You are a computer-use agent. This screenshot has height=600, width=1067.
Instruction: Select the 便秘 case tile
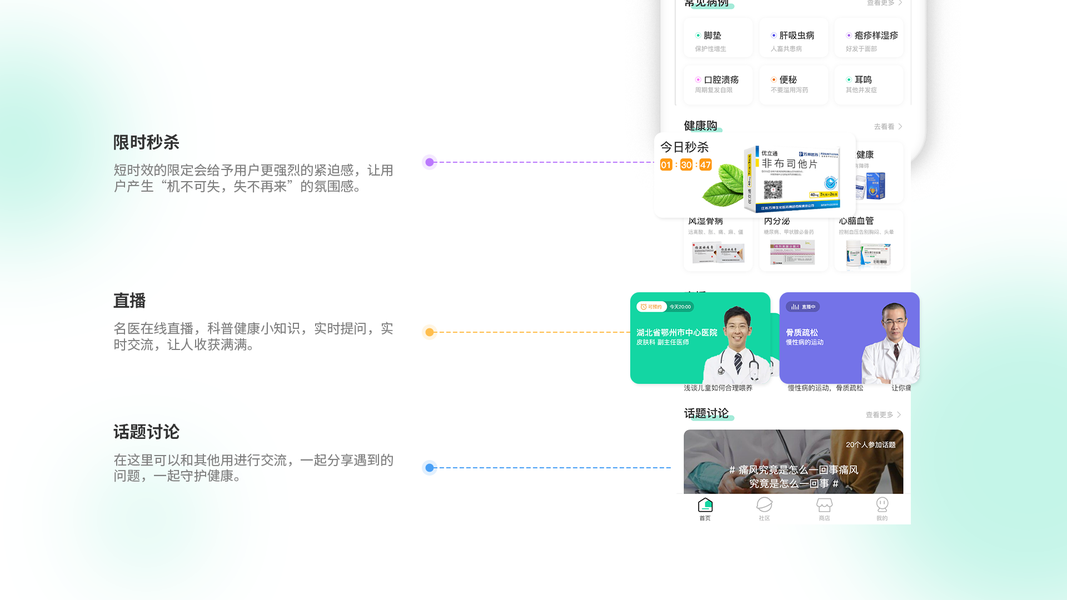(x=794, y=84)
